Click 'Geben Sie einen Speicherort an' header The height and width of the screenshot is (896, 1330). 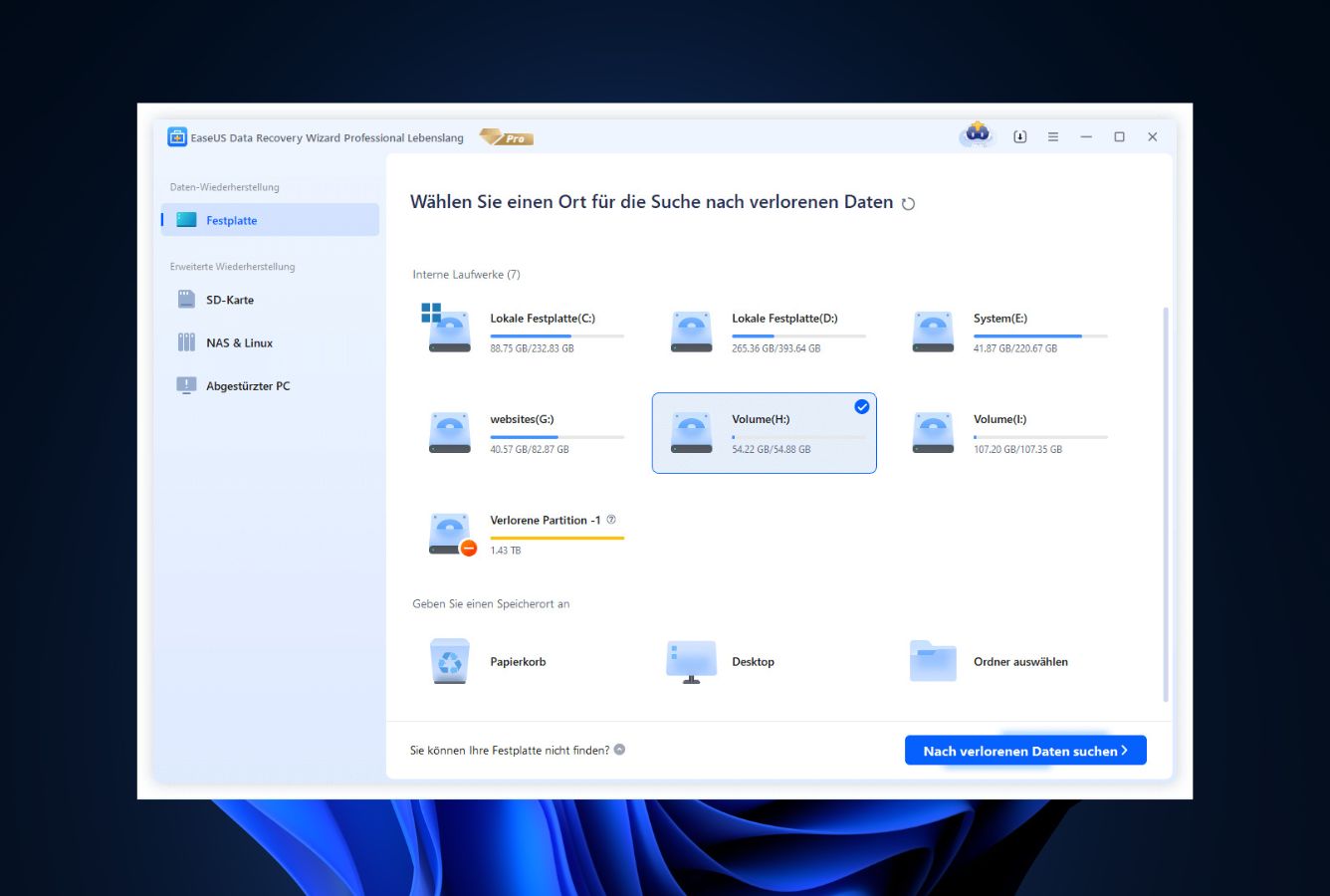coord(491,604)
